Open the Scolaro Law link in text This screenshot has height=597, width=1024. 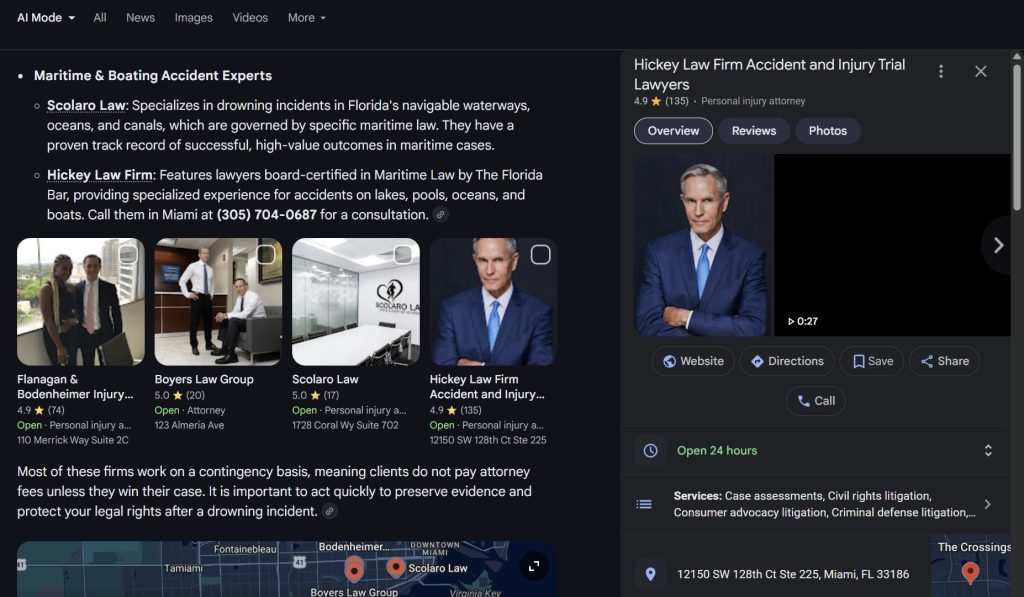[x=86, y=105]
